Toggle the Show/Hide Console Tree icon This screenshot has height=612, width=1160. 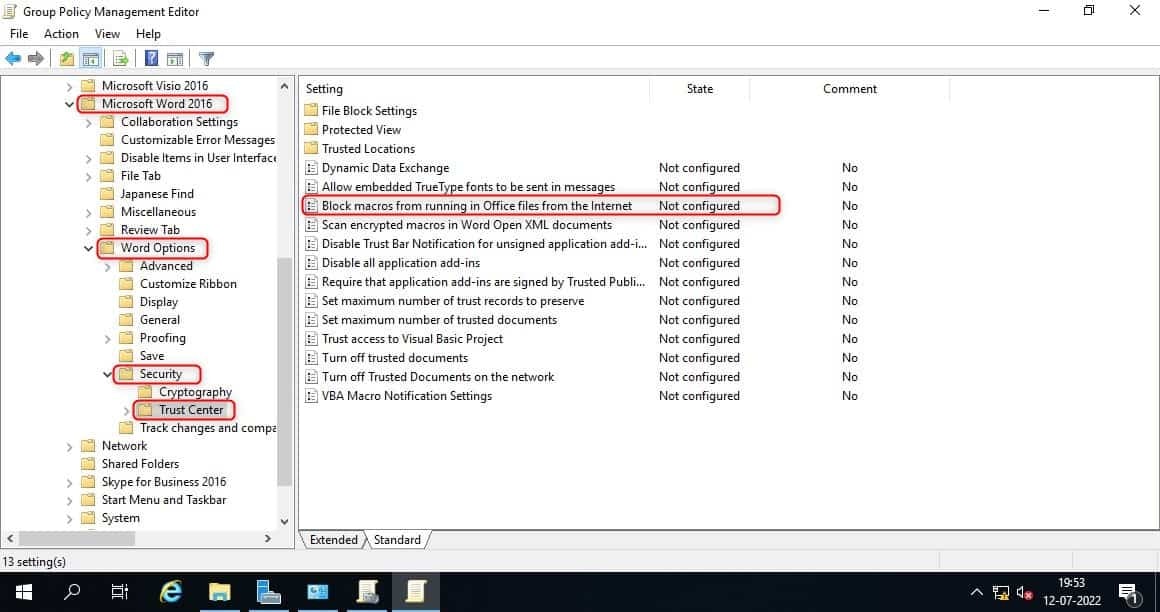click(91, 58)
